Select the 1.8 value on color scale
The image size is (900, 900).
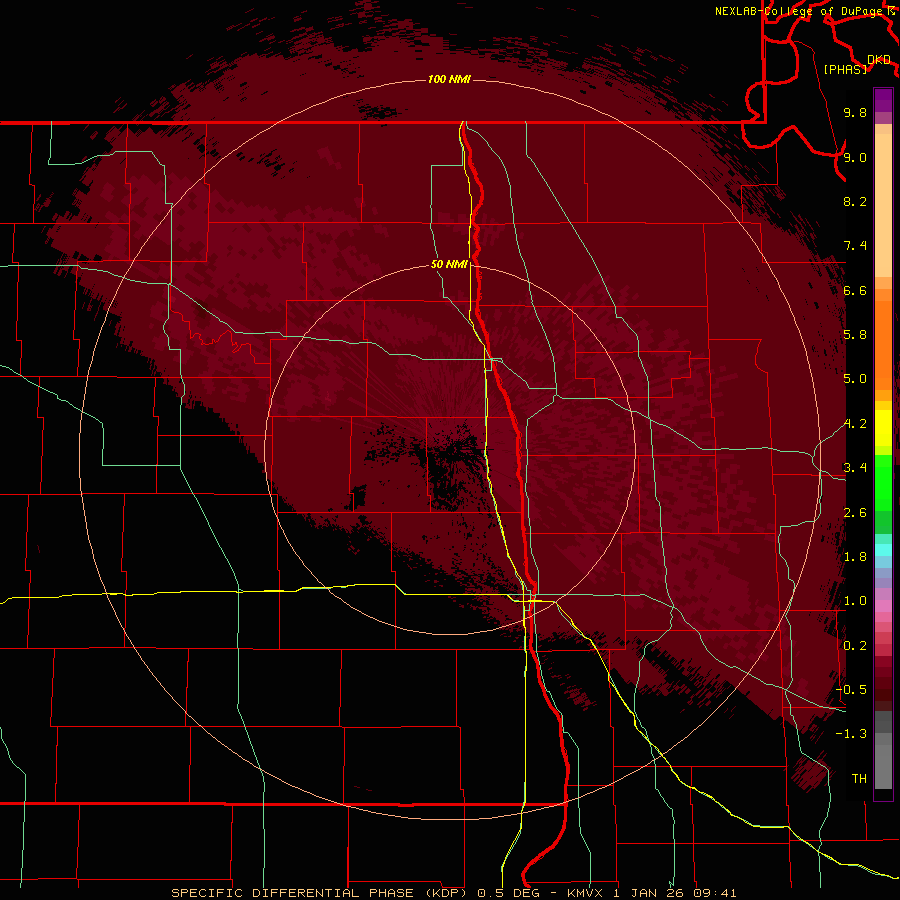(855, 557)
